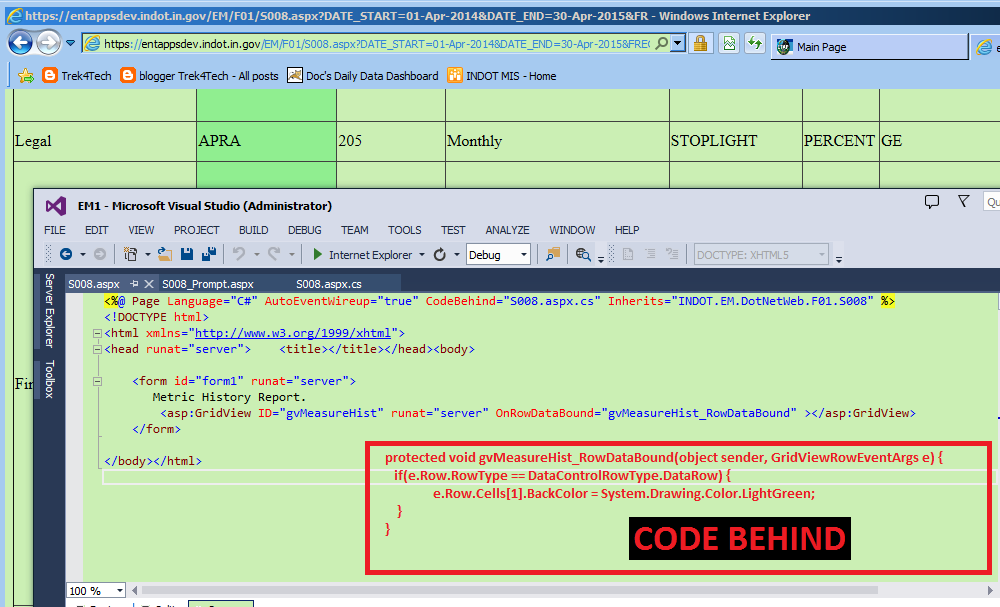Click the www.w3.org/1999/xhtml link in code

tap(293, 333)
